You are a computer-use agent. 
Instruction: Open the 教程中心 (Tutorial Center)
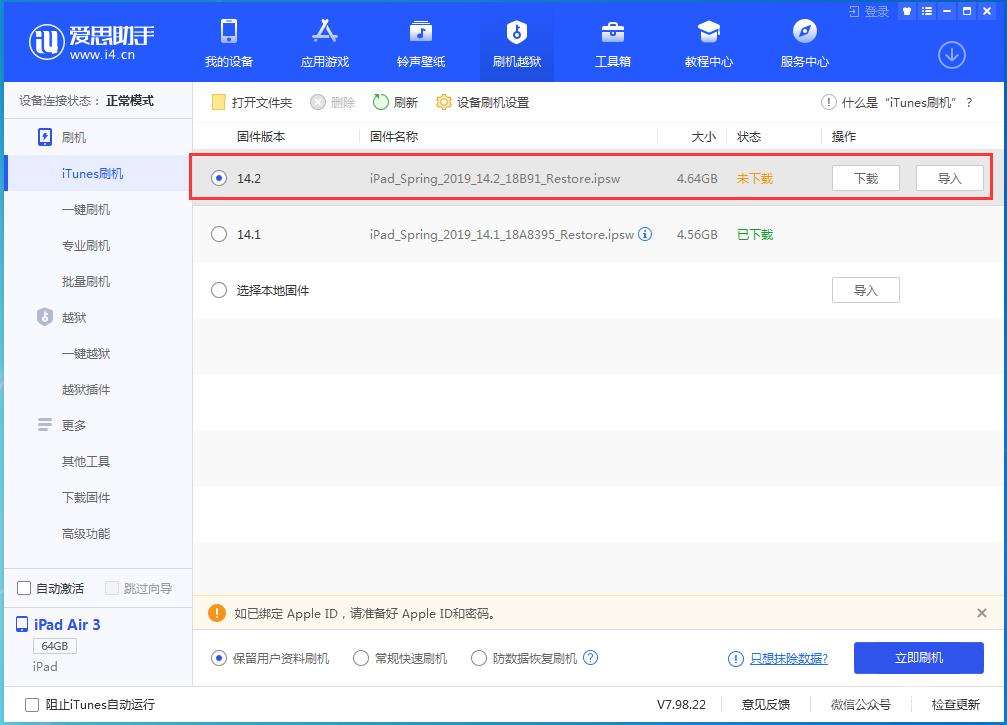coord(707,42)
